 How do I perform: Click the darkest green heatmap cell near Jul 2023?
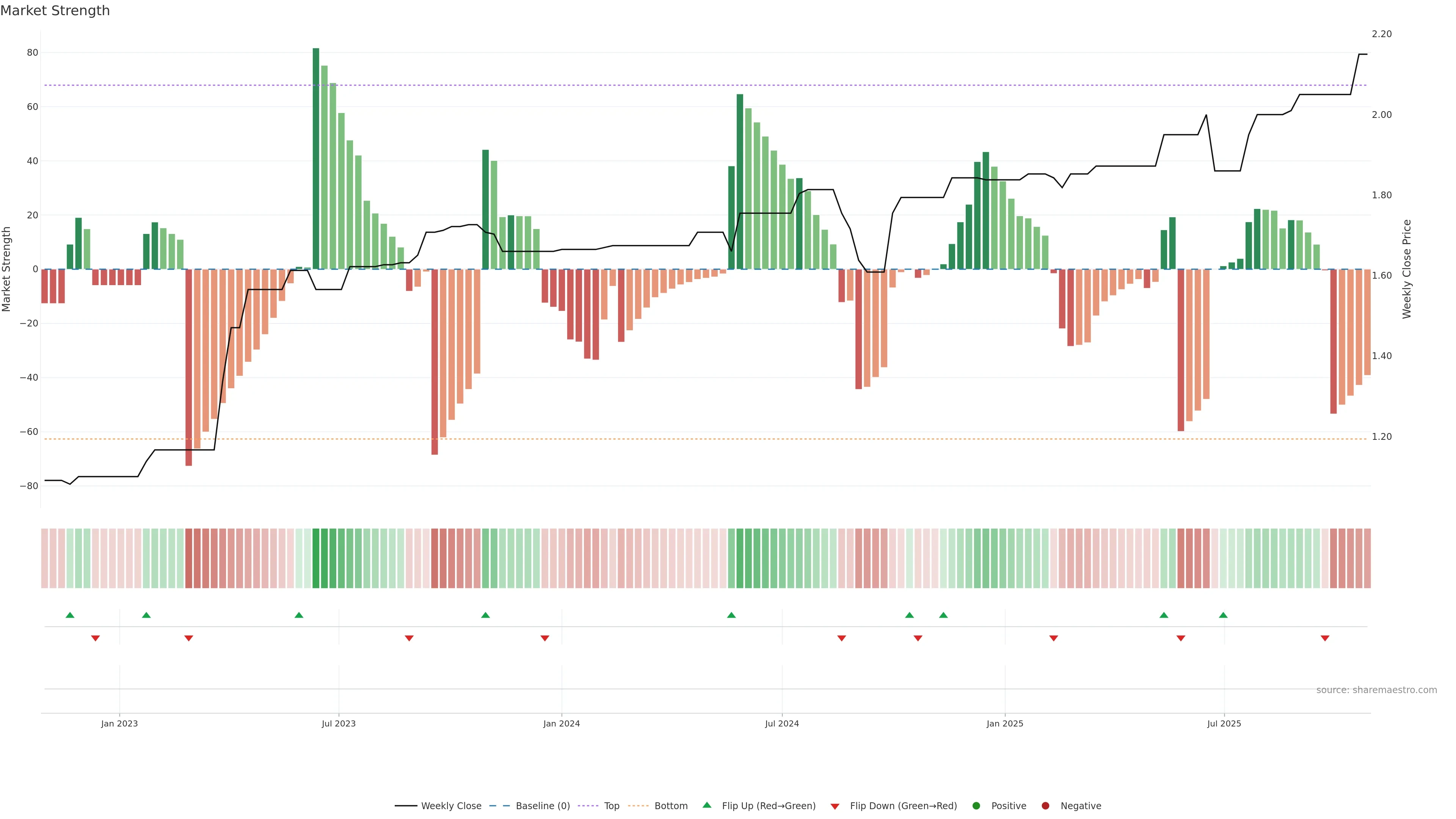point(316,559)
